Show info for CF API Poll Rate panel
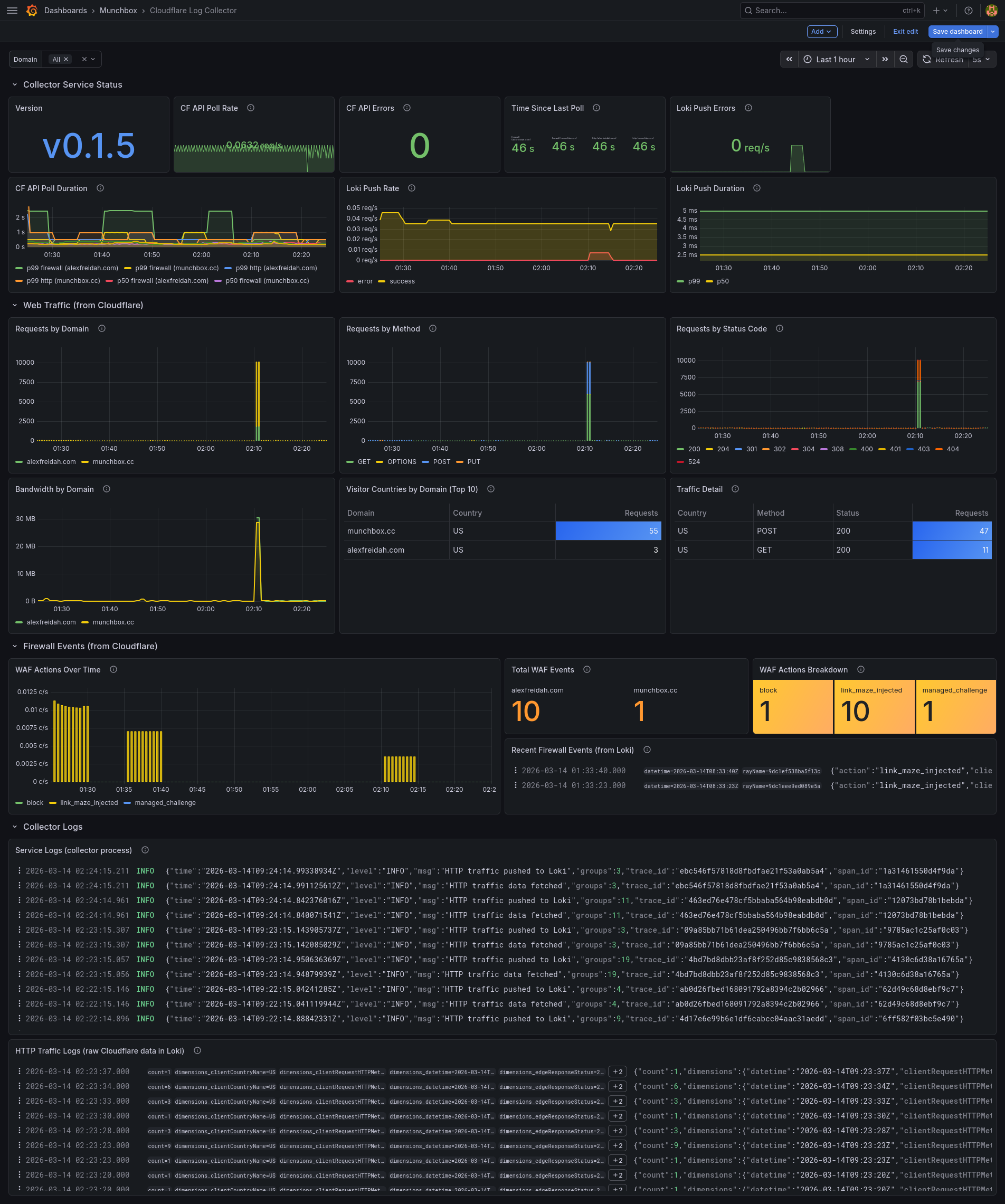The height and width of the screenshot is (1204, 1005). [251, 108]
